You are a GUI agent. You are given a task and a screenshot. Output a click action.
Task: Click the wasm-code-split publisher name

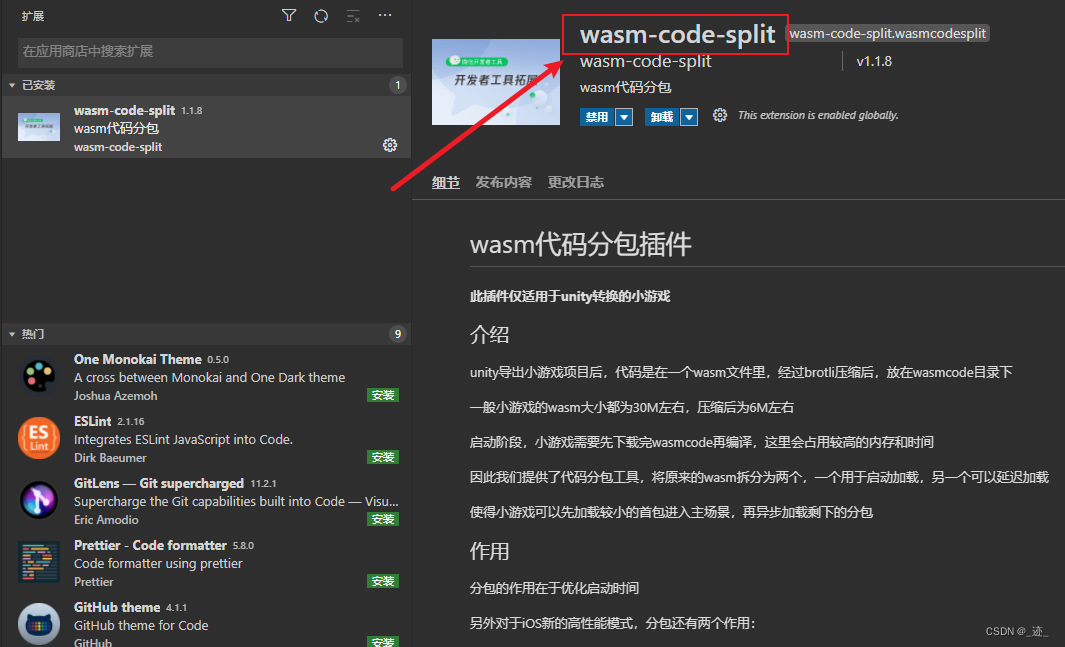[x=645, y=61]
